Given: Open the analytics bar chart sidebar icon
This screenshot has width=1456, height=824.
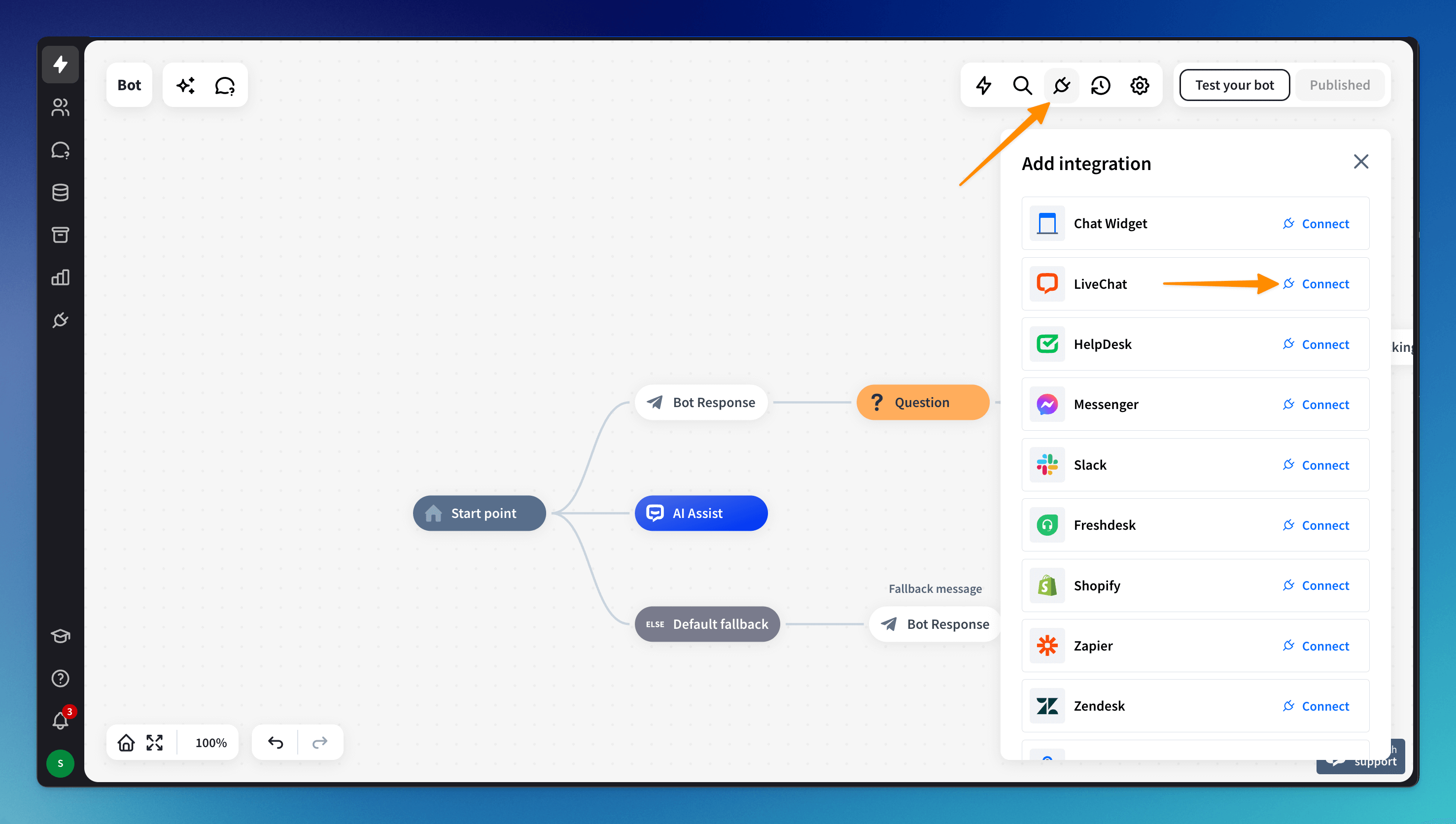Looking at the screenshot, I should coord(60,277).
